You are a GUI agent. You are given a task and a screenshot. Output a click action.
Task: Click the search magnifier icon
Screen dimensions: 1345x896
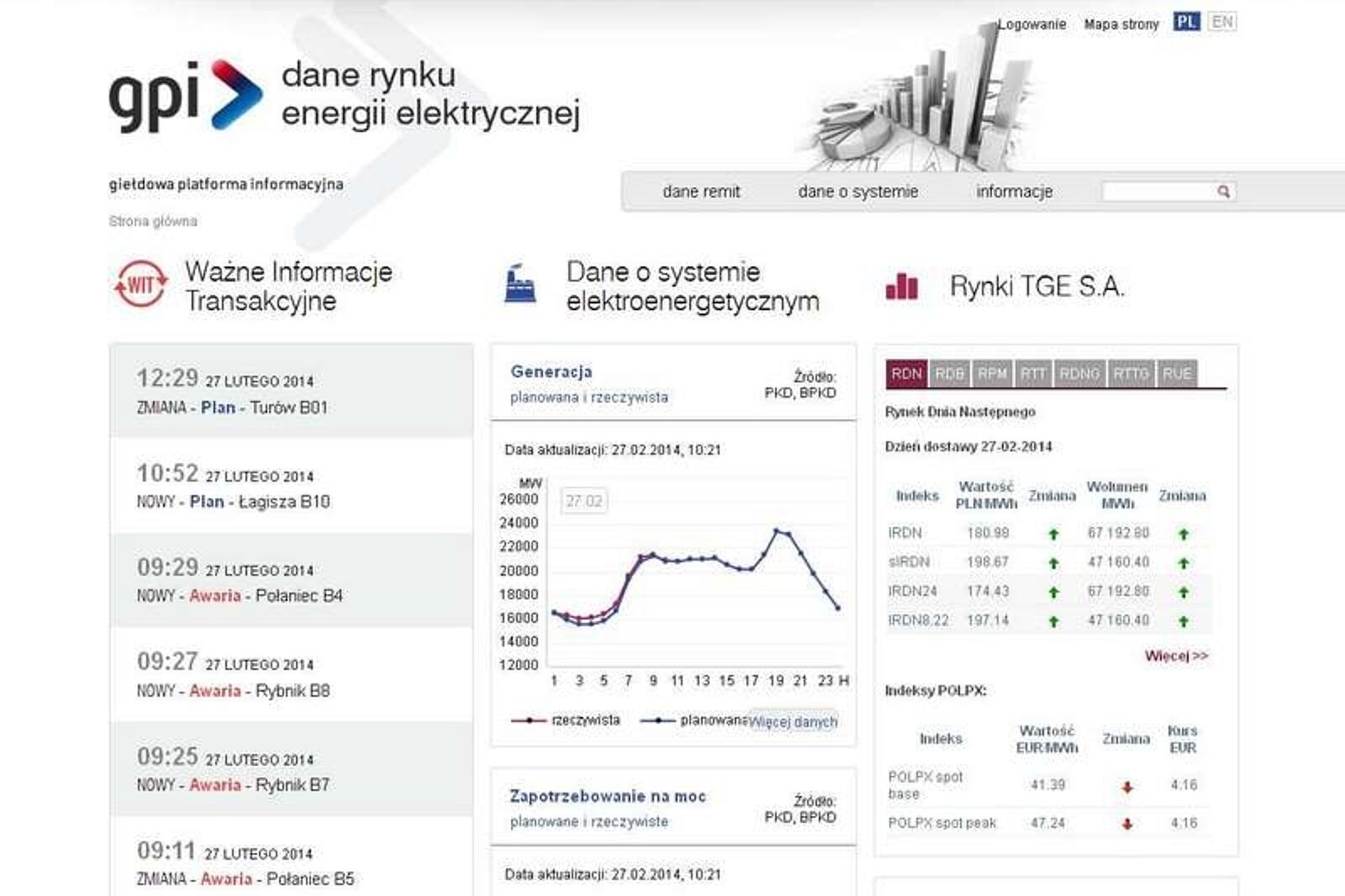point(1223,192)
